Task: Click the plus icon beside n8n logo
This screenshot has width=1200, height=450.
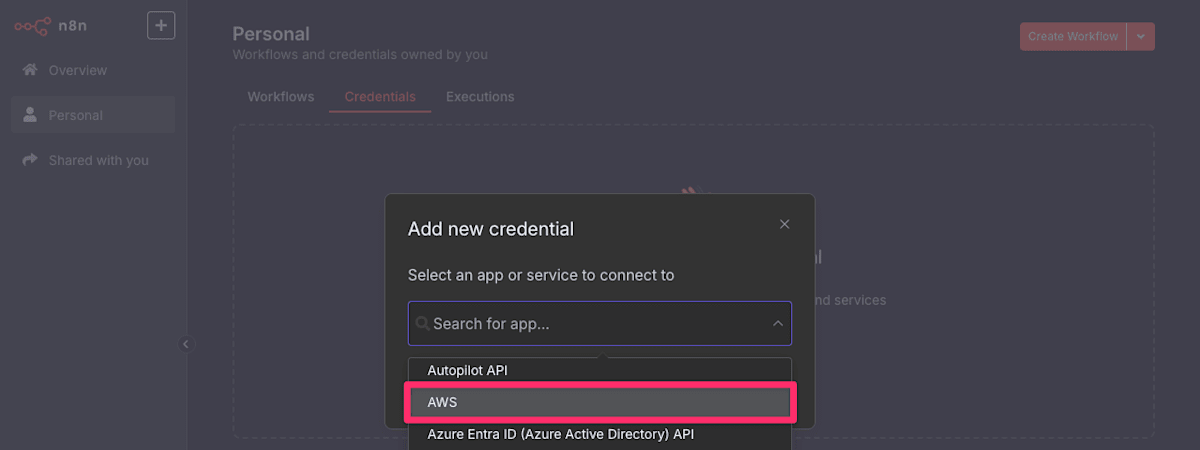Action: (161, 25)
